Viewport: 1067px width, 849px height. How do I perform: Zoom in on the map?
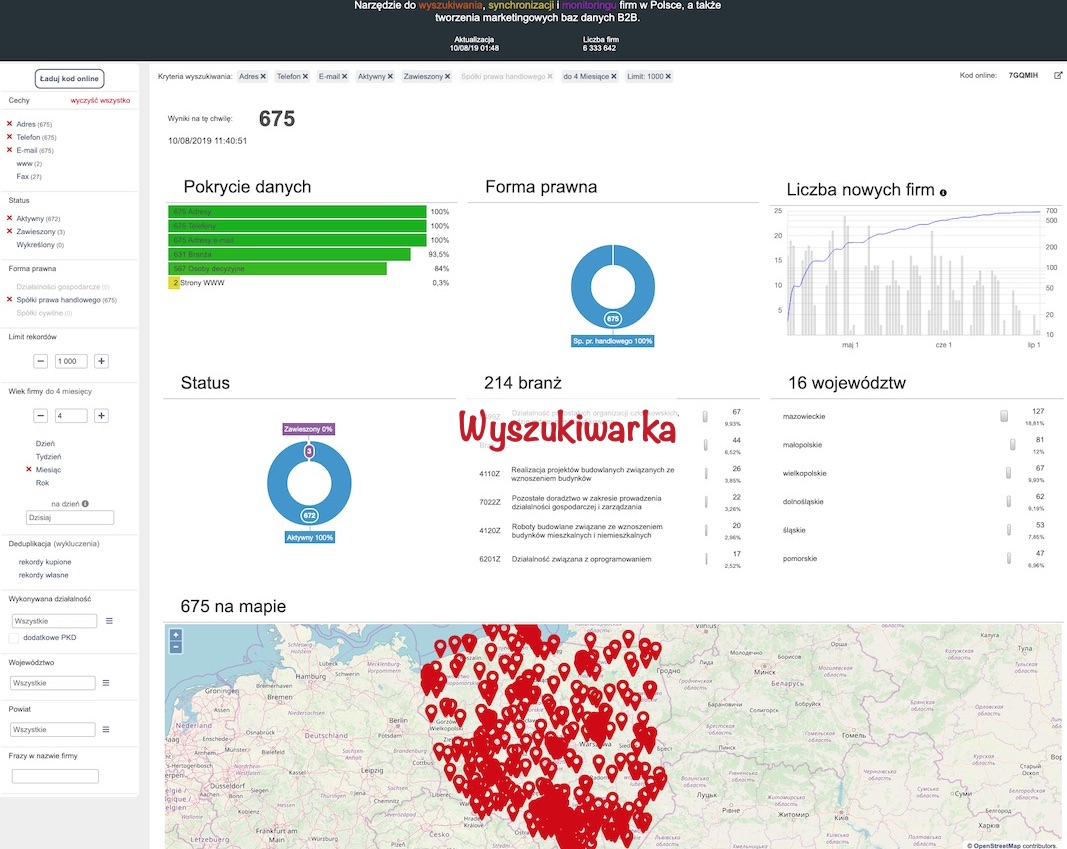pos(176,635)
